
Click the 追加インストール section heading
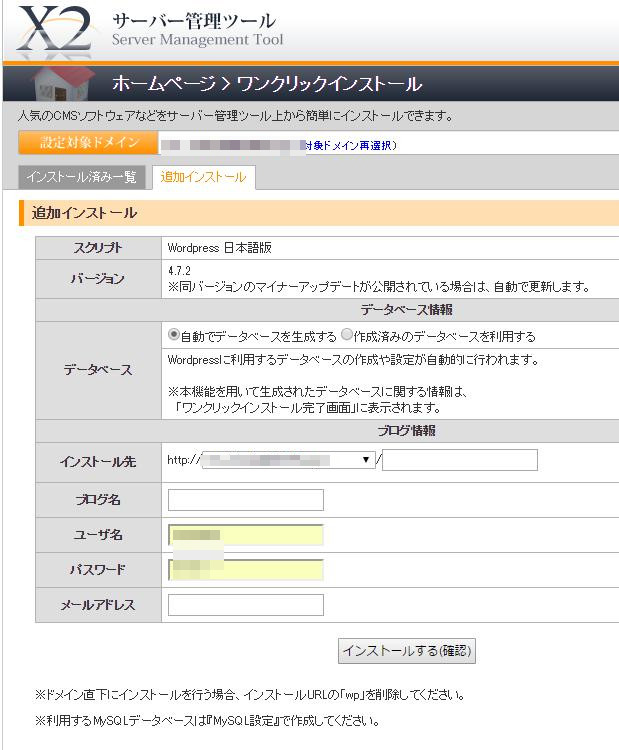84,213
